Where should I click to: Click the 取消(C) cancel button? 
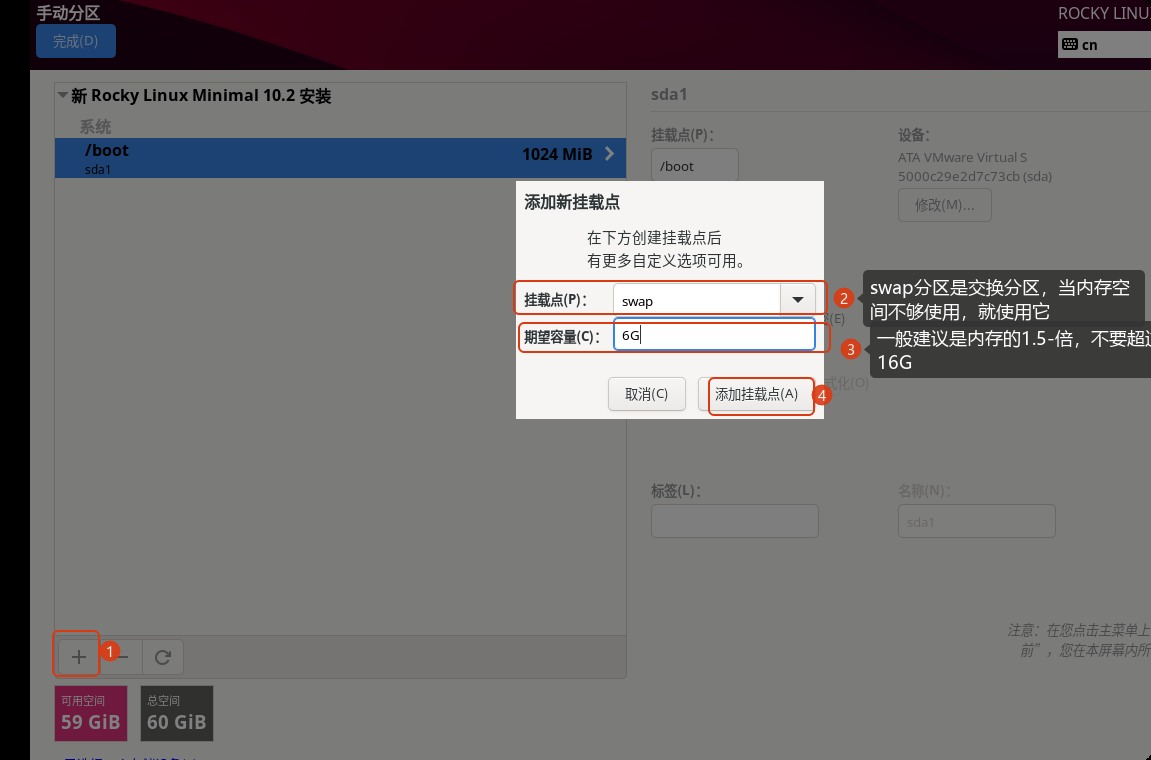646,394
